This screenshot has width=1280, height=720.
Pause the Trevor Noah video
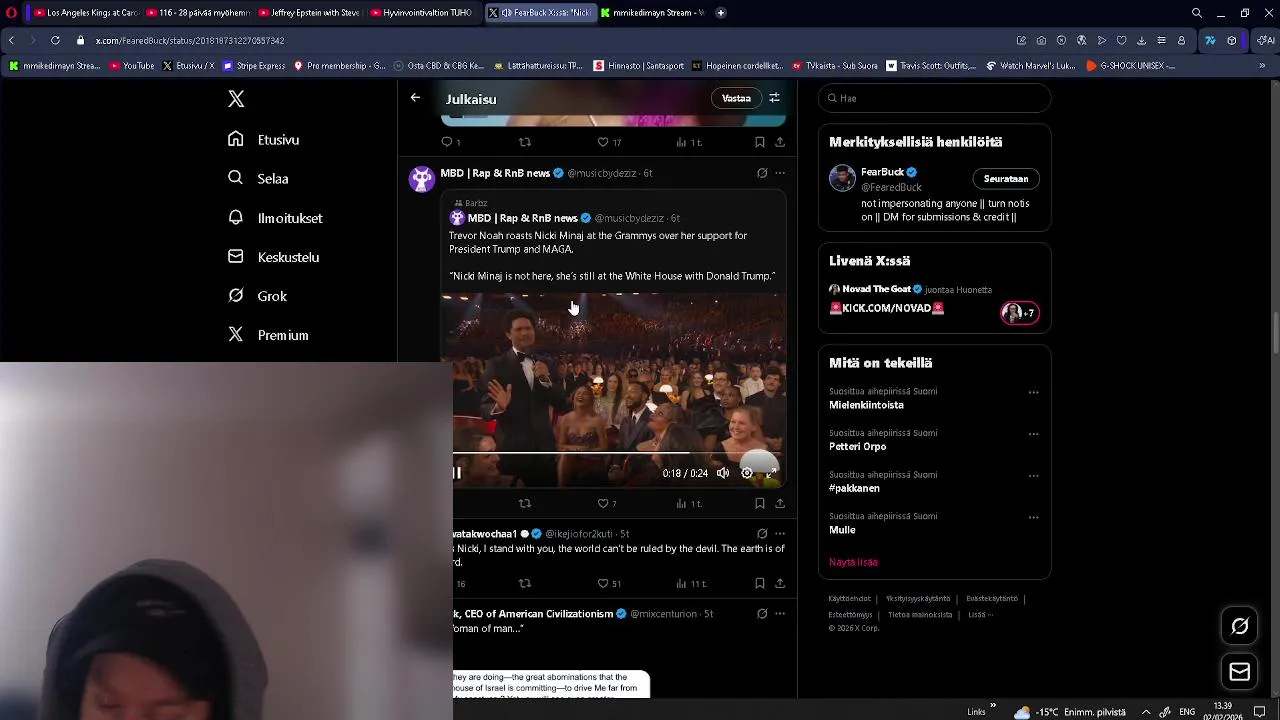coord(457,473)
